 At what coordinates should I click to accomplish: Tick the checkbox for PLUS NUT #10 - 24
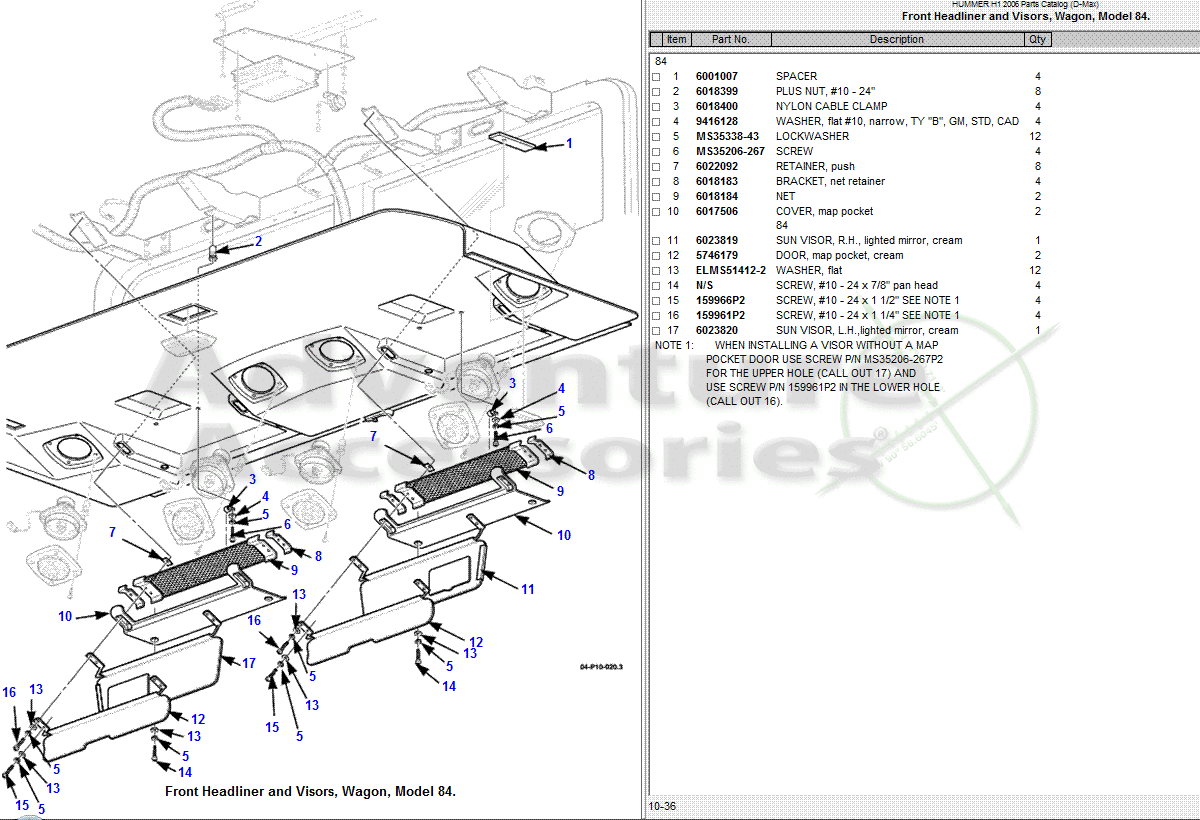[656, 92]
